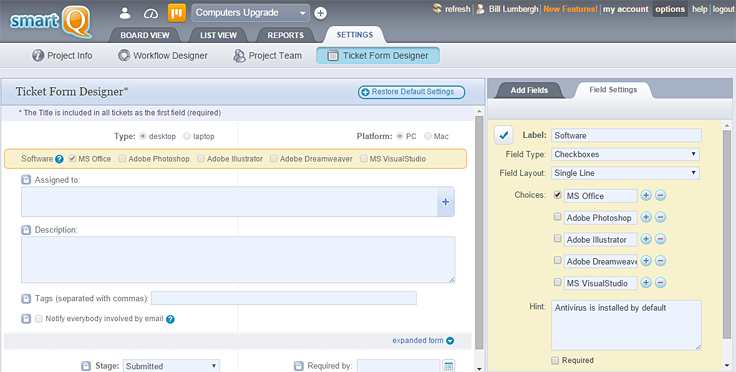Click Restore Default Settings button
The height and width of the screenshot is (372, 736).
click(412, 92)
